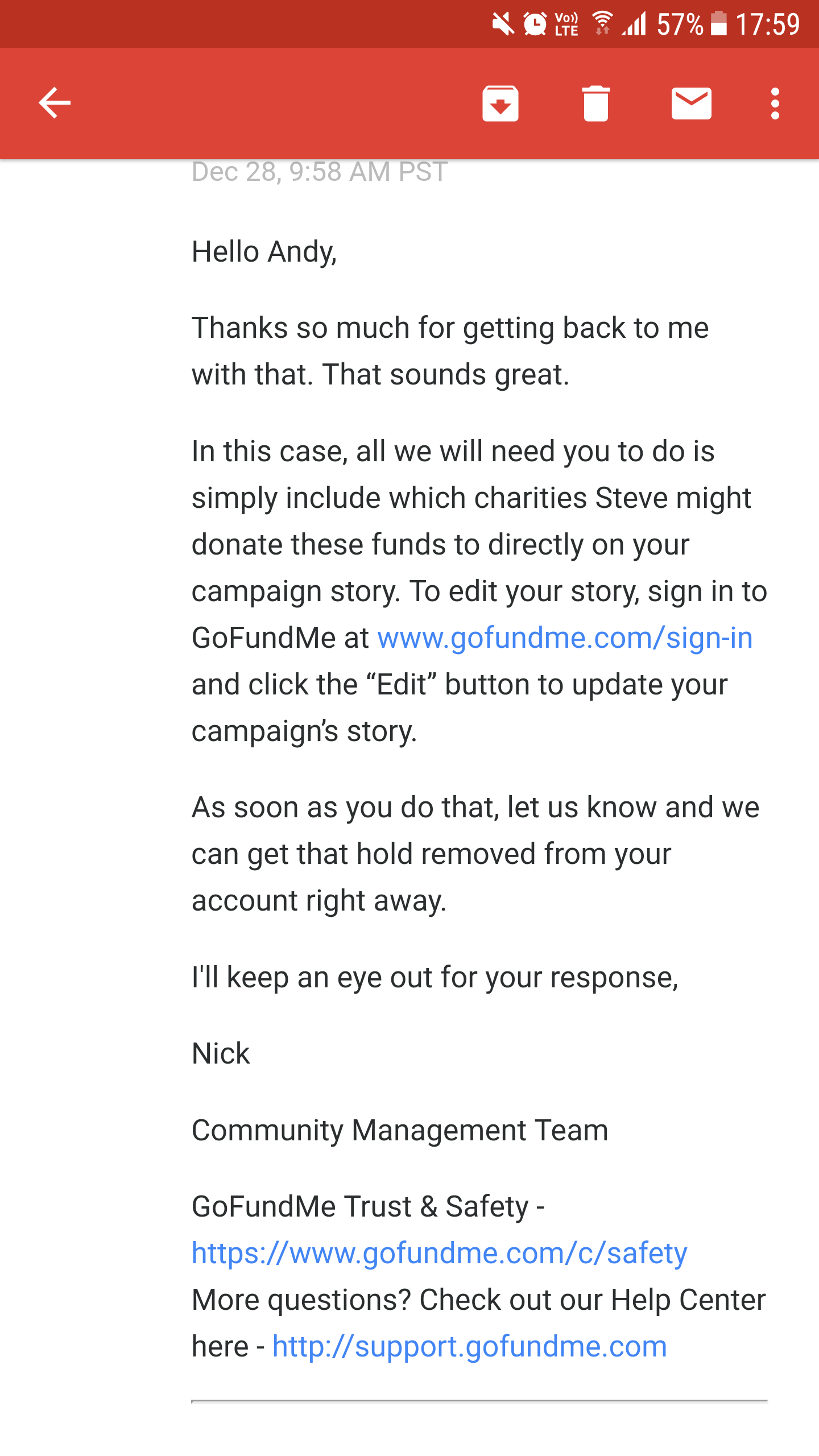The height and width of the screenshot is (1456, 819).
Task: Mark email as unread with envelope icon
Action: (x=691, y=103)
